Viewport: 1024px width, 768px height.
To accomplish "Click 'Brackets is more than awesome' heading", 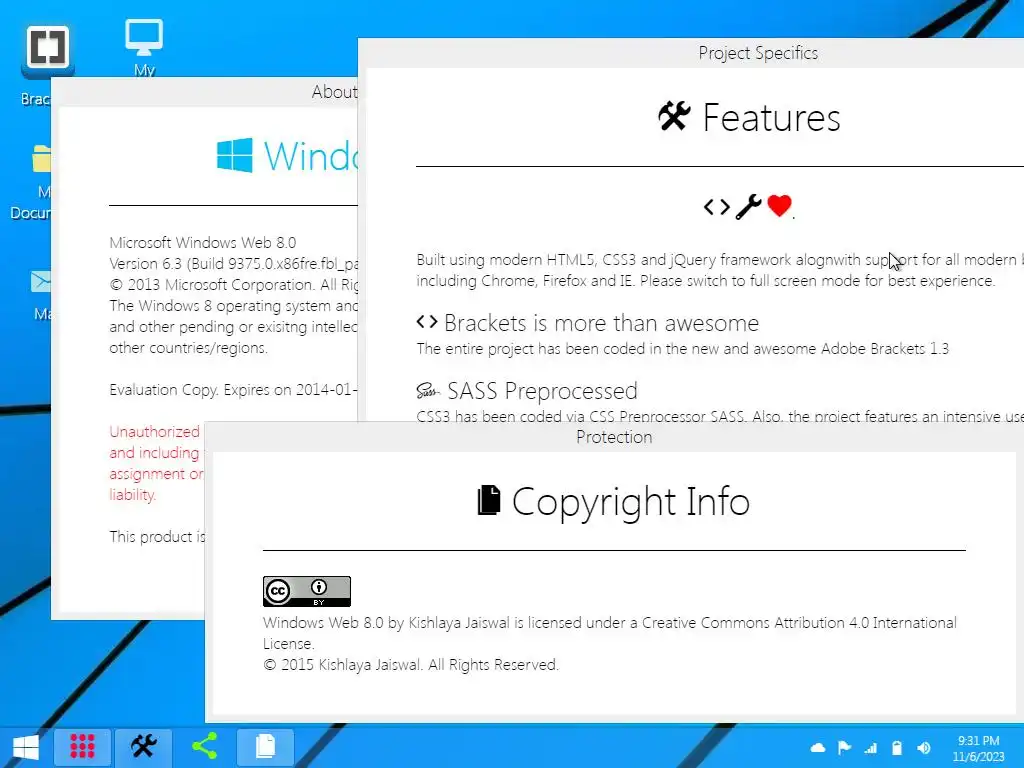I will pos(601,323).
